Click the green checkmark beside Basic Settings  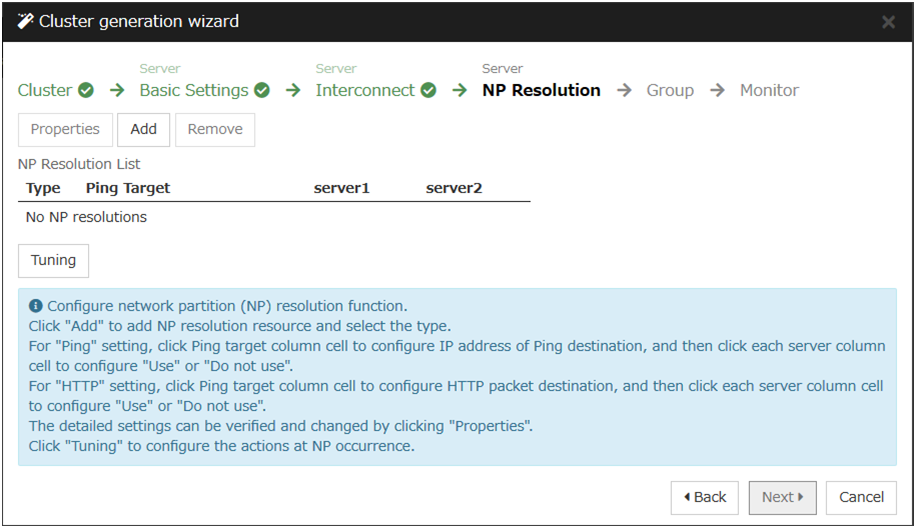[x=262, y=90]
